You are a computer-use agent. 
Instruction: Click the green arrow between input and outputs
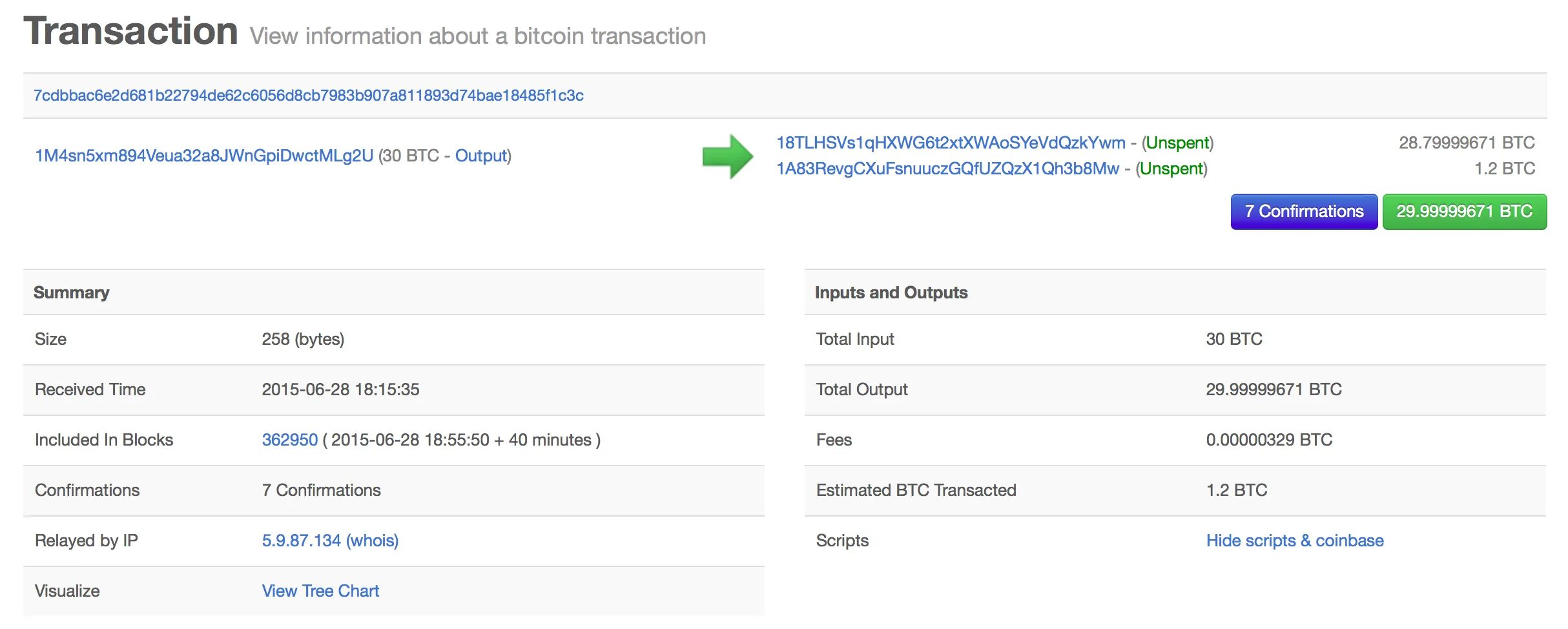coord(727,156)
